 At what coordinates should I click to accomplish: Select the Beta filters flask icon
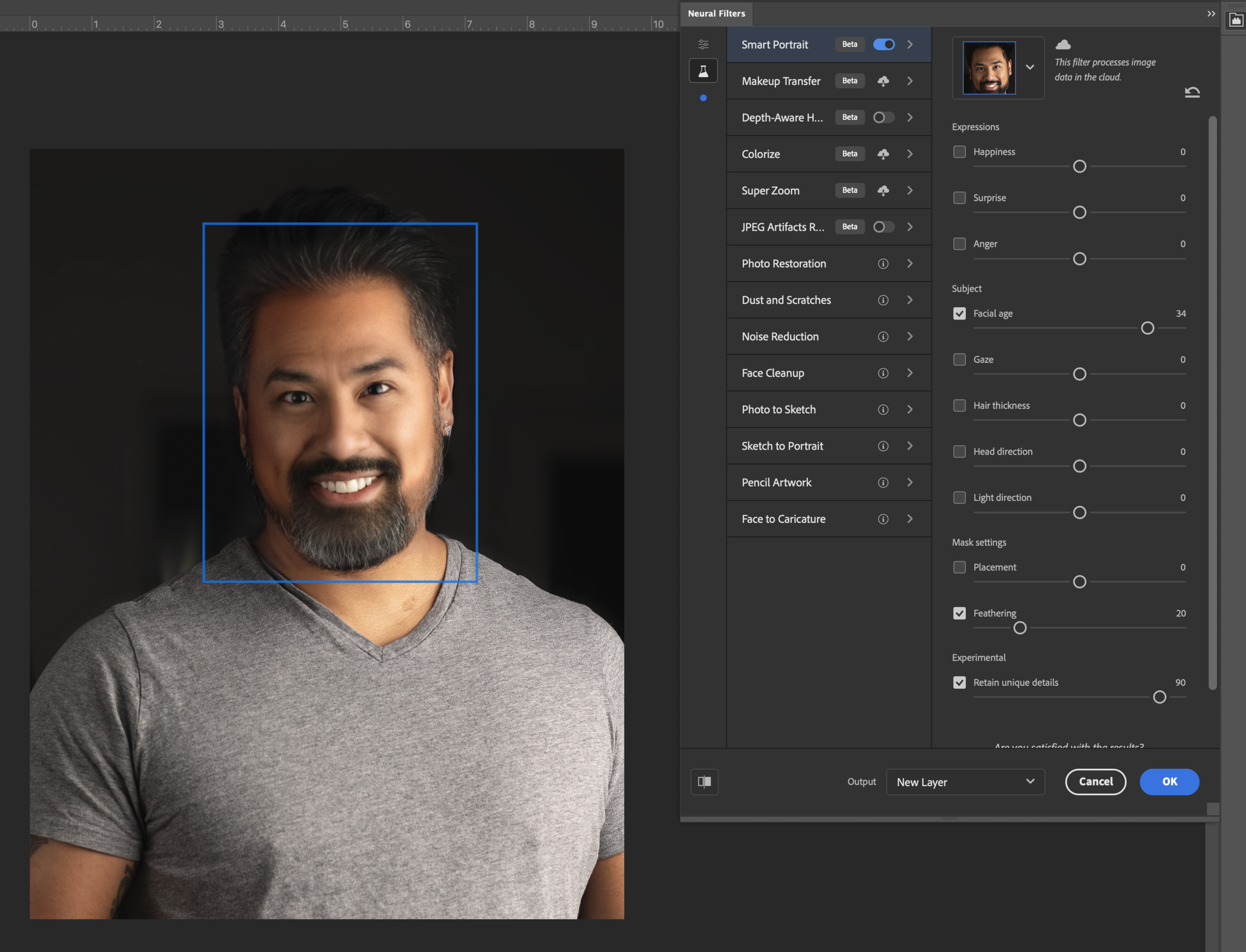[x=703, y=70]
